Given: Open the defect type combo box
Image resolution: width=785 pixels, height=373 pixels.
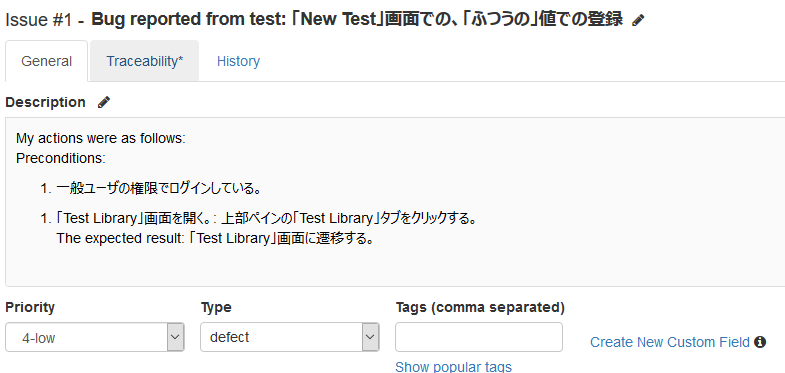Looking at the screenshot, I should pyautogui.click(x=290, y=337).
